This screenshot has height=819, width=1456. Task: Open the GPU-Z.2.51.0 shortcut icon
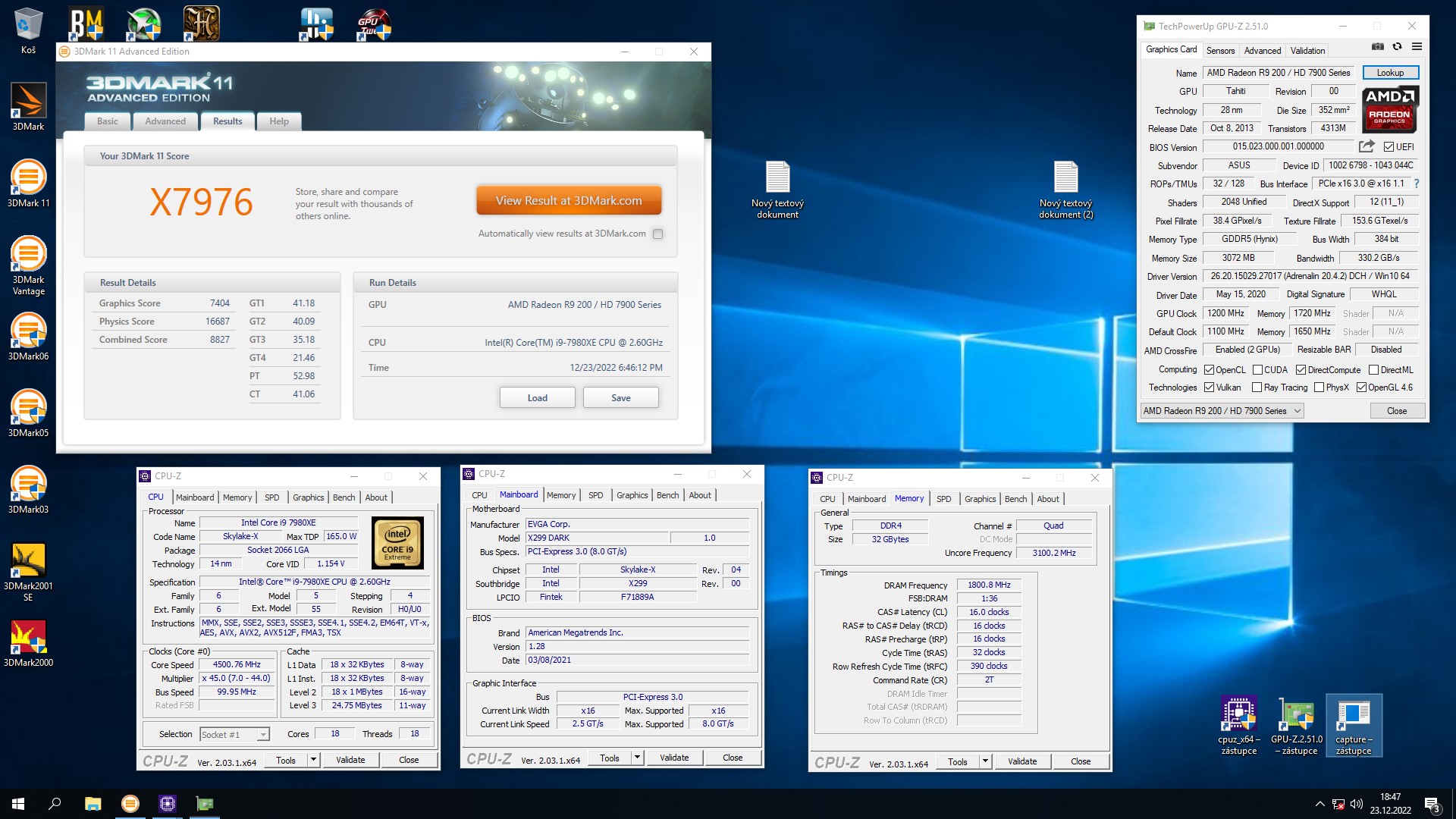(x=1297, y=725)
